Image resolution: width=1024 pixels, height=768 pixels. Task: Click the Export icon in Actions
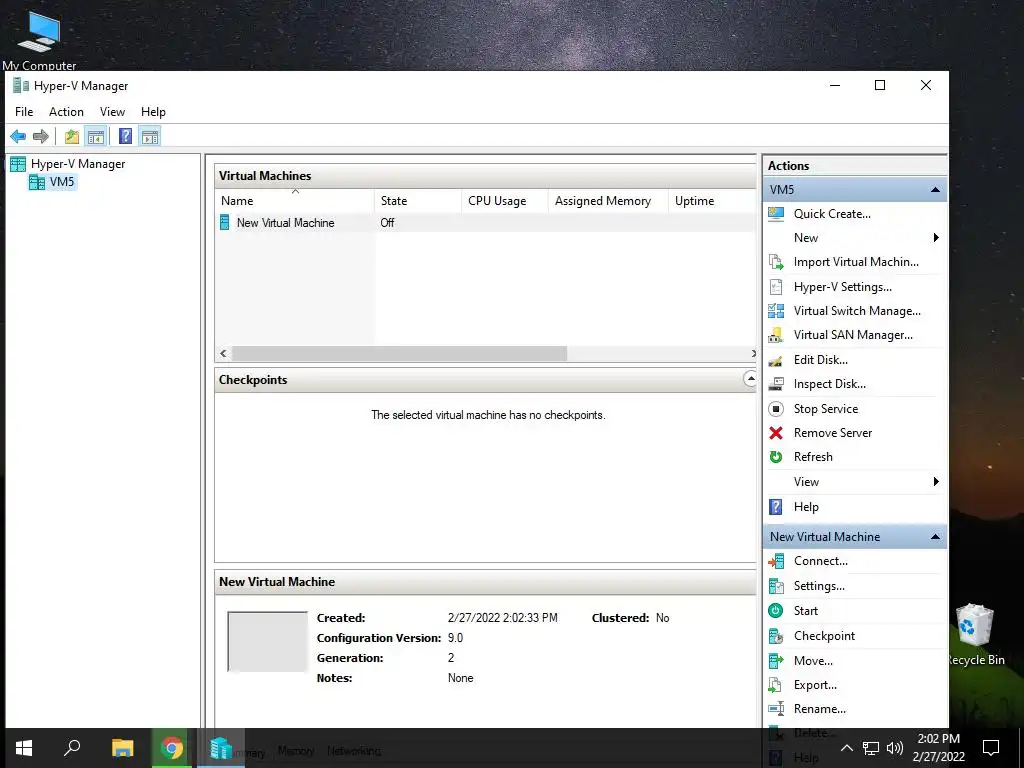(x=776, y=685)
